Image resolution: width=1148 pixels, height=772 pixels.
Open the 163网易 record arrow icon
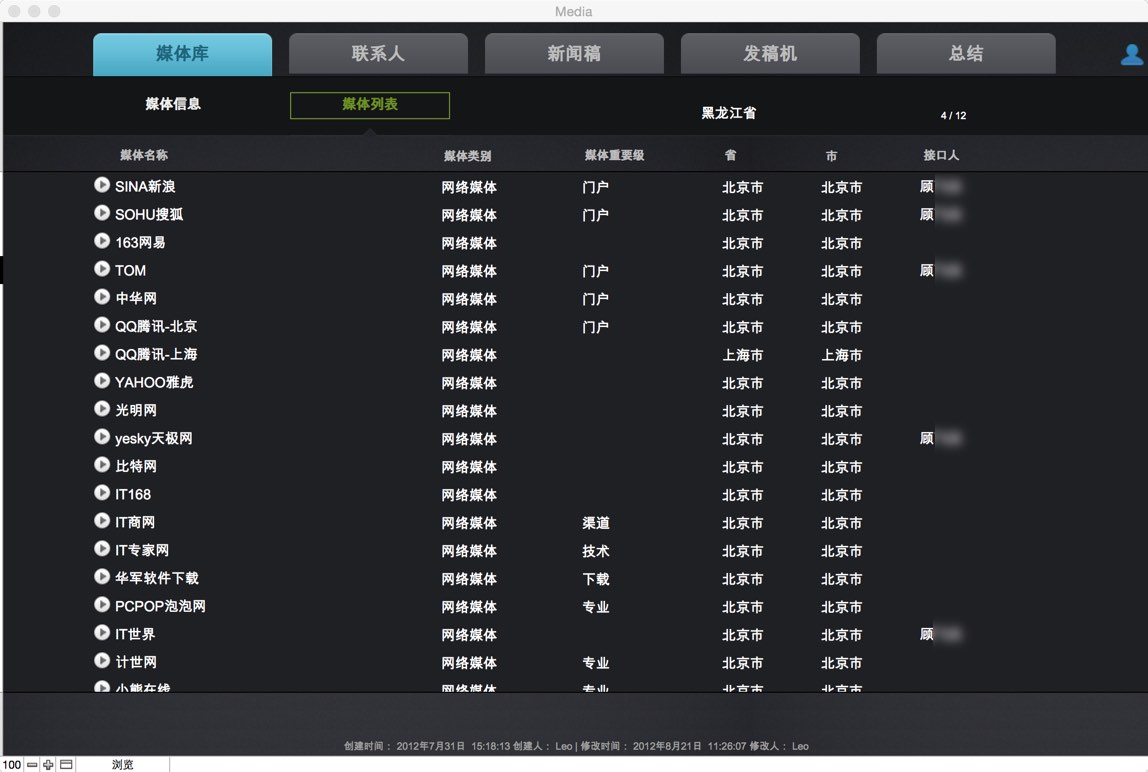click(x=102, y=241)
